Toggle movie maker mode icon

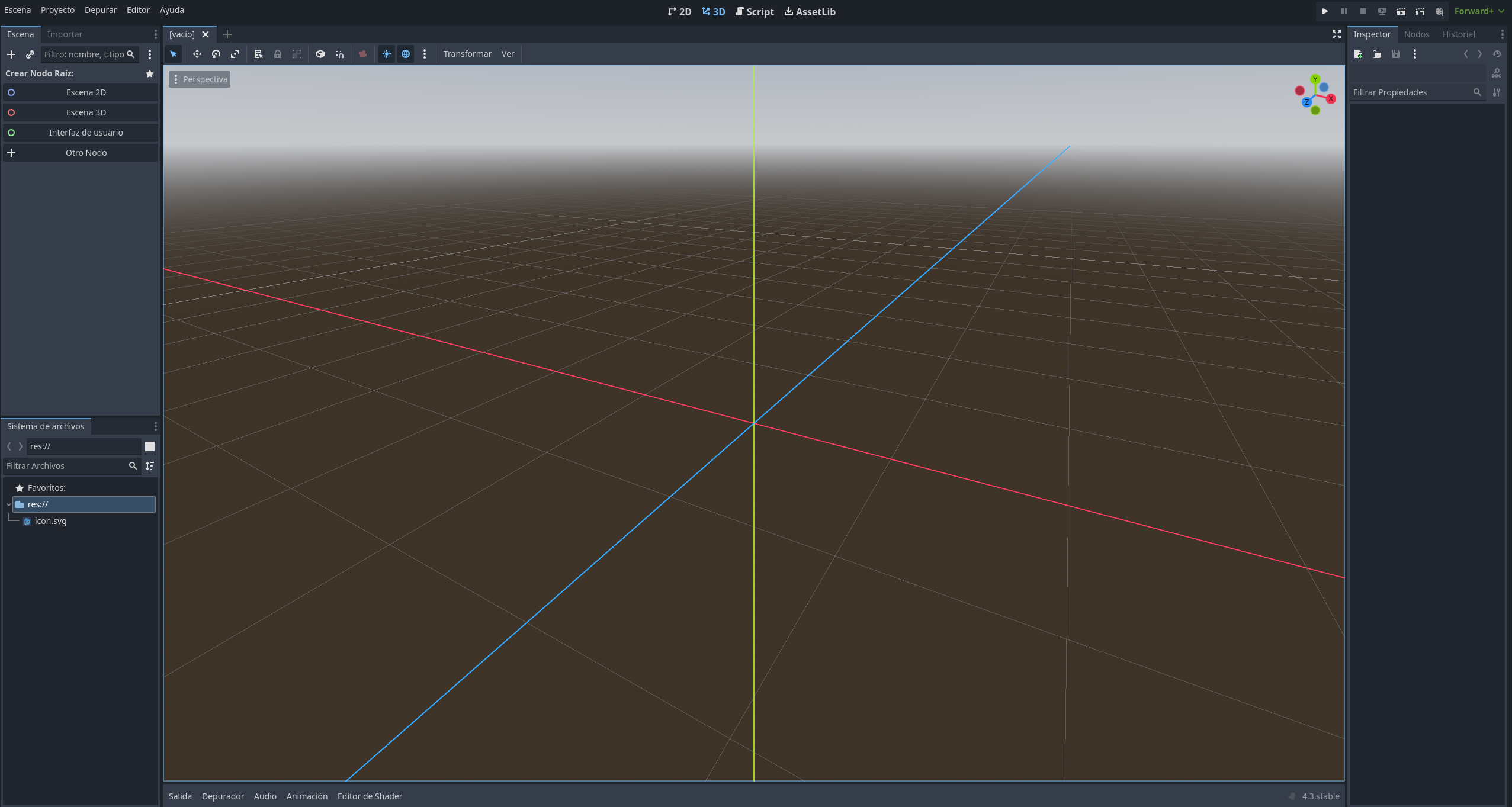tap(1439, 11)
